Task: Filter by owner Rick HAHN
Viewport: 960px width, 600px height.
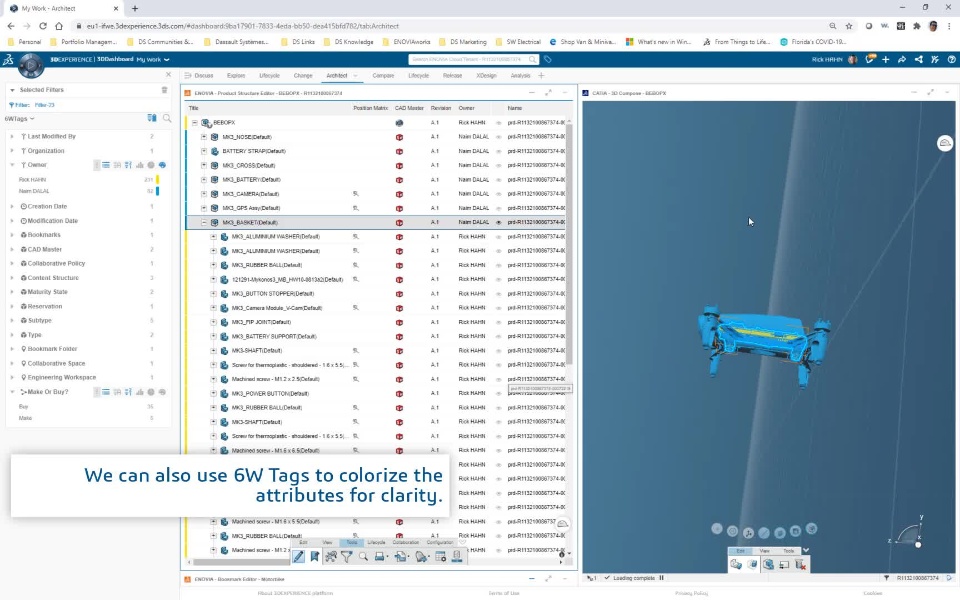Action: (x=32, y=180)
